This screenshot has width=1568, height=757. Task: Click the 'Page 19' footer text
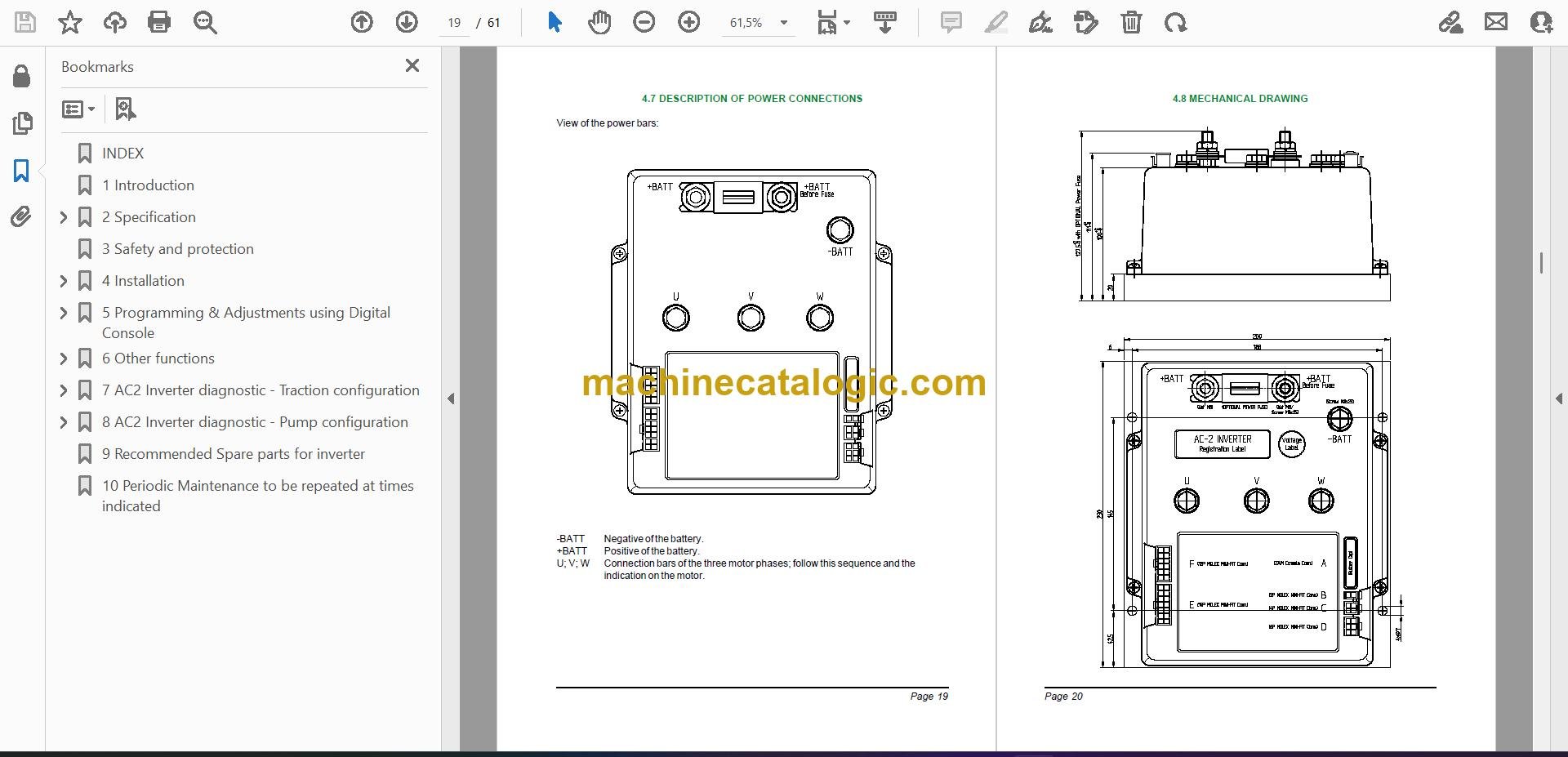coord(929,697)
